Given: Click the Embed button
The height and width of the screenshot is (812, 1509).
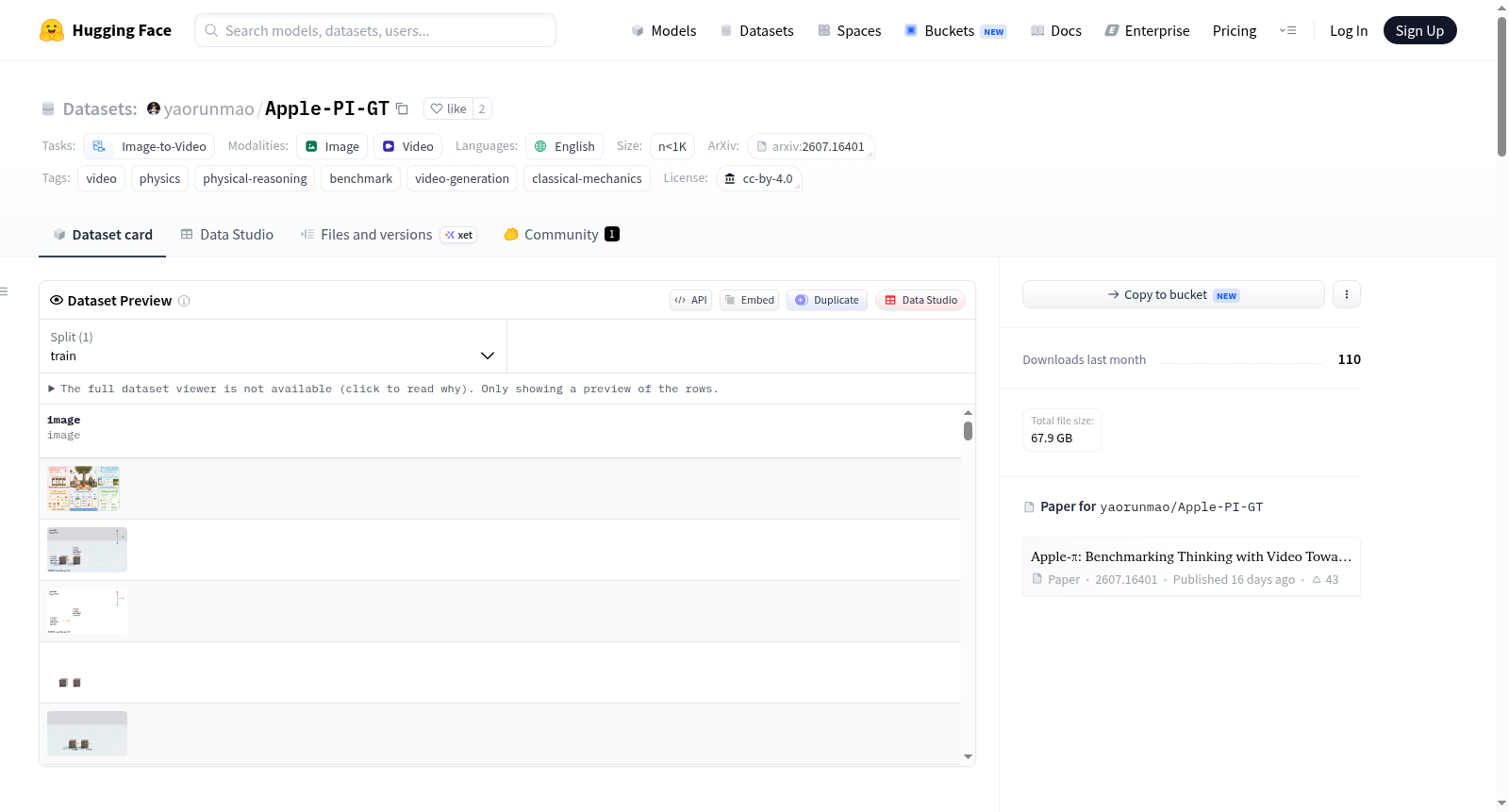Looking at the screenshot, I should click(x=750, y=300).
